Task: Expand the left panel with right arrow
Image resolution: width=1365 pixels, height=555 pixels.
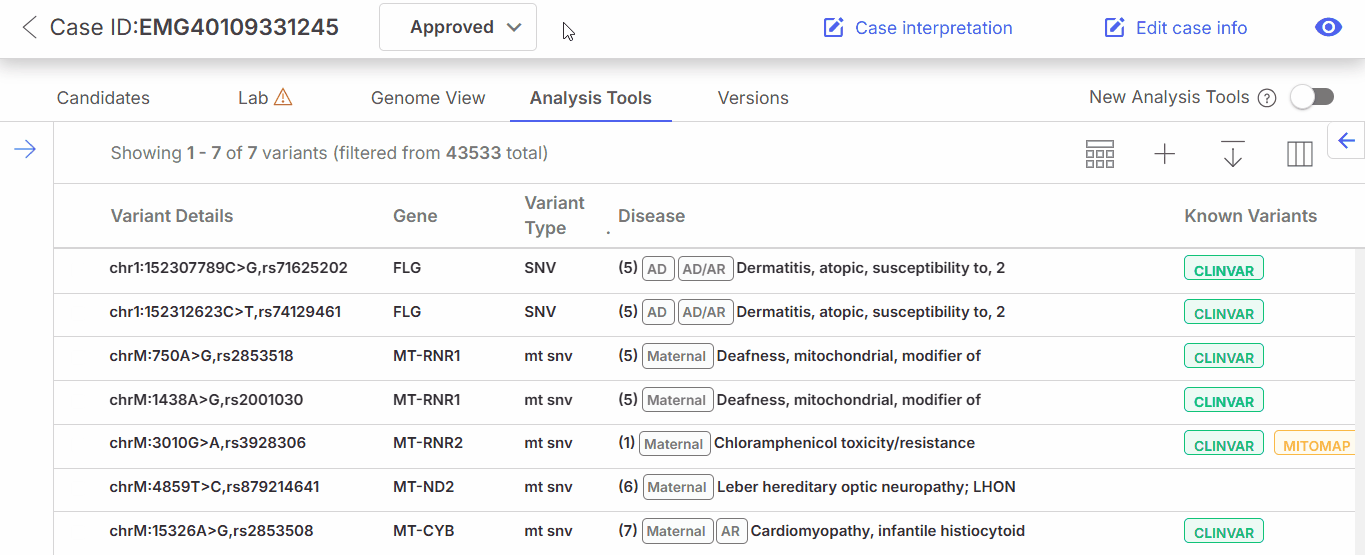Action: [25, 150]
